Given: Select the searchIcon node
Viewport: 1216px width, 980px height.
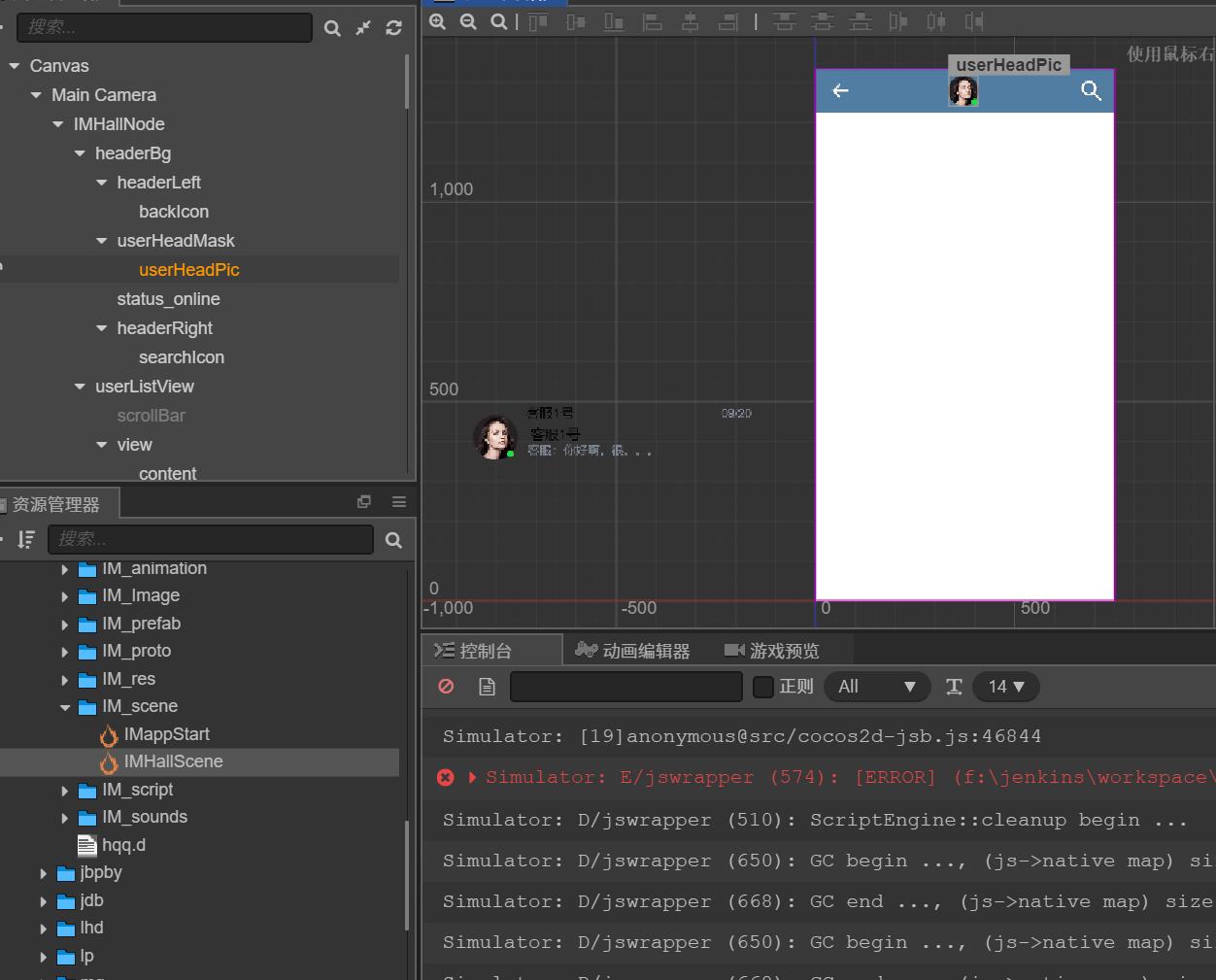Looking at the screenshot, I should [x=182, y=357].
